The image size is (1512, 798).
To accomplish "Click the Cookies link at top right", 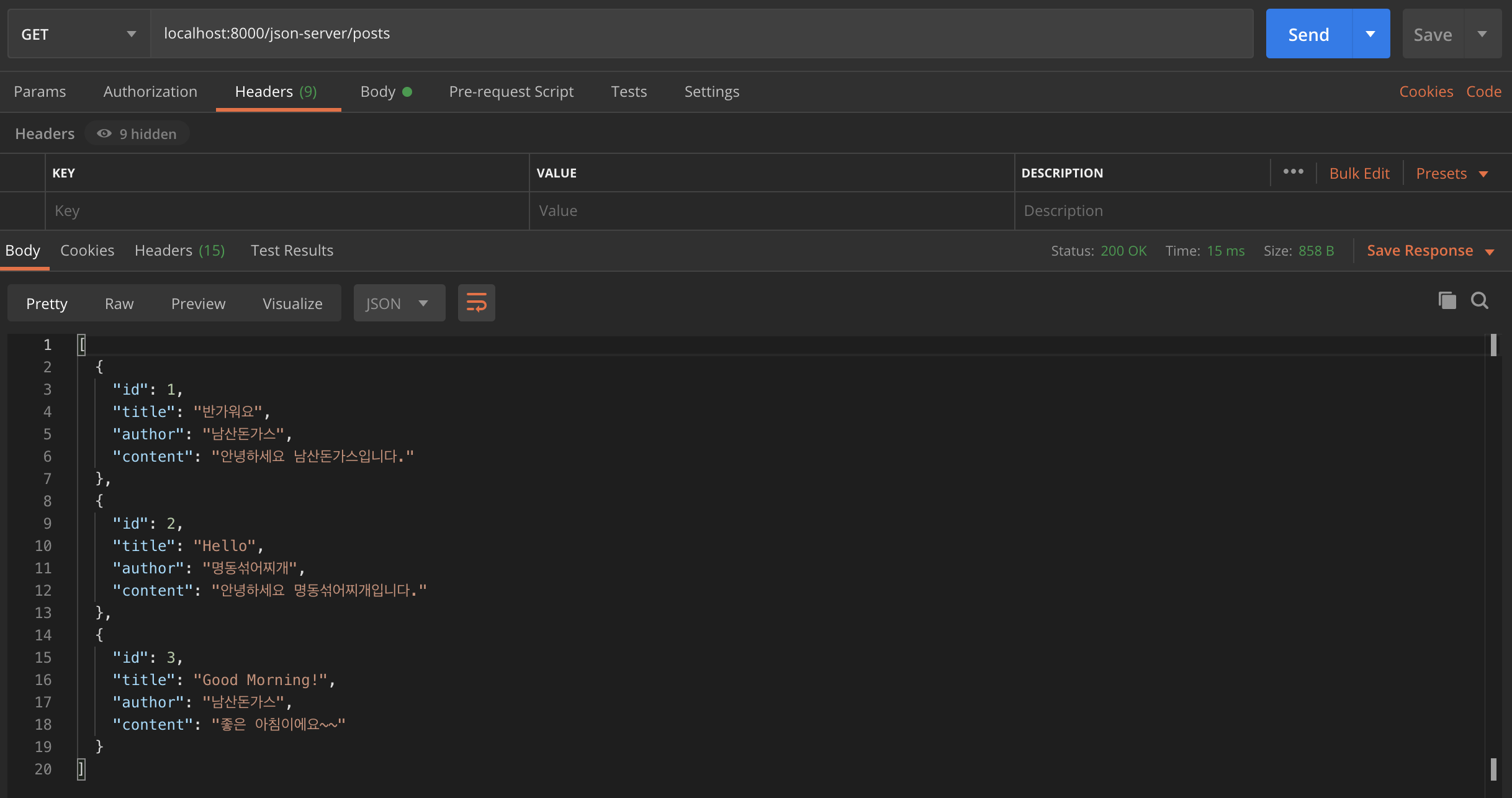I will click(x=1426, y=92).
